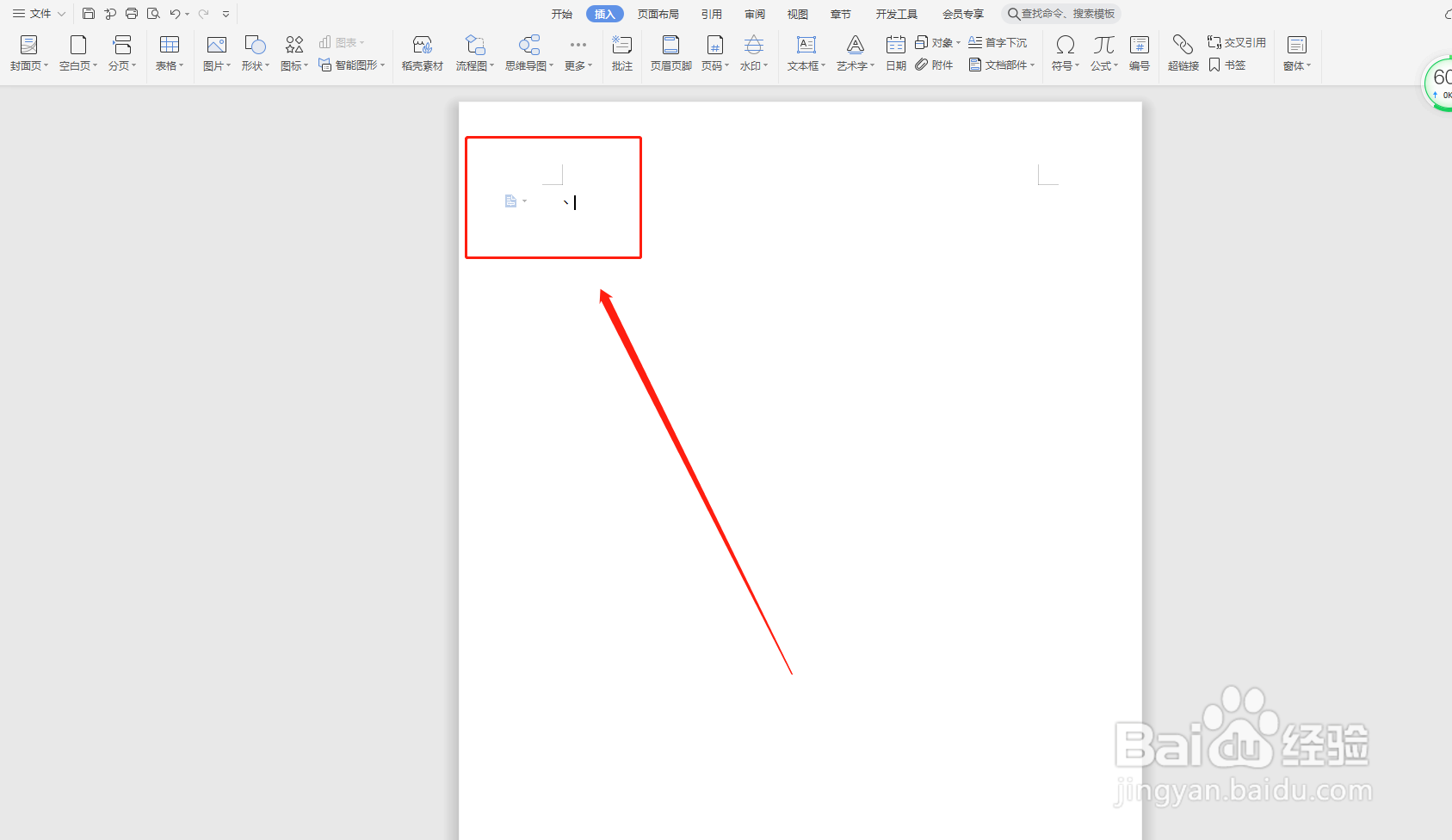Click 首字下沉 drop cap button

pos(998,42)
